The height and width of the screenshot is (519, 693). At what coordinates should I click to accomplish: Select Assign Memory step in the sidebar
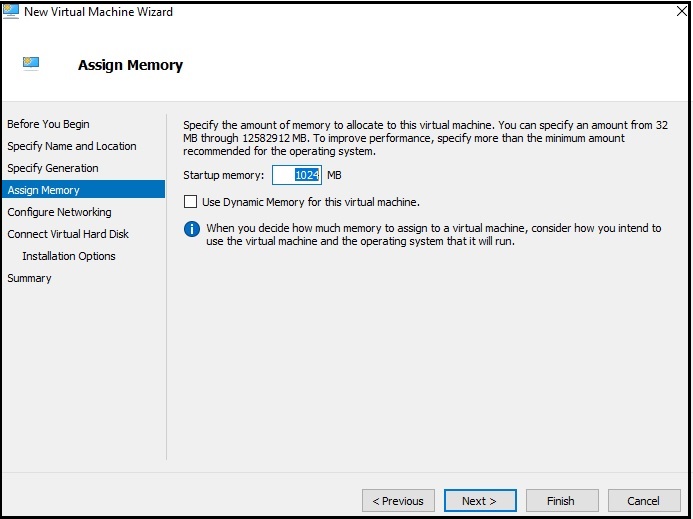pyautogui.click(x=44, y=190)
